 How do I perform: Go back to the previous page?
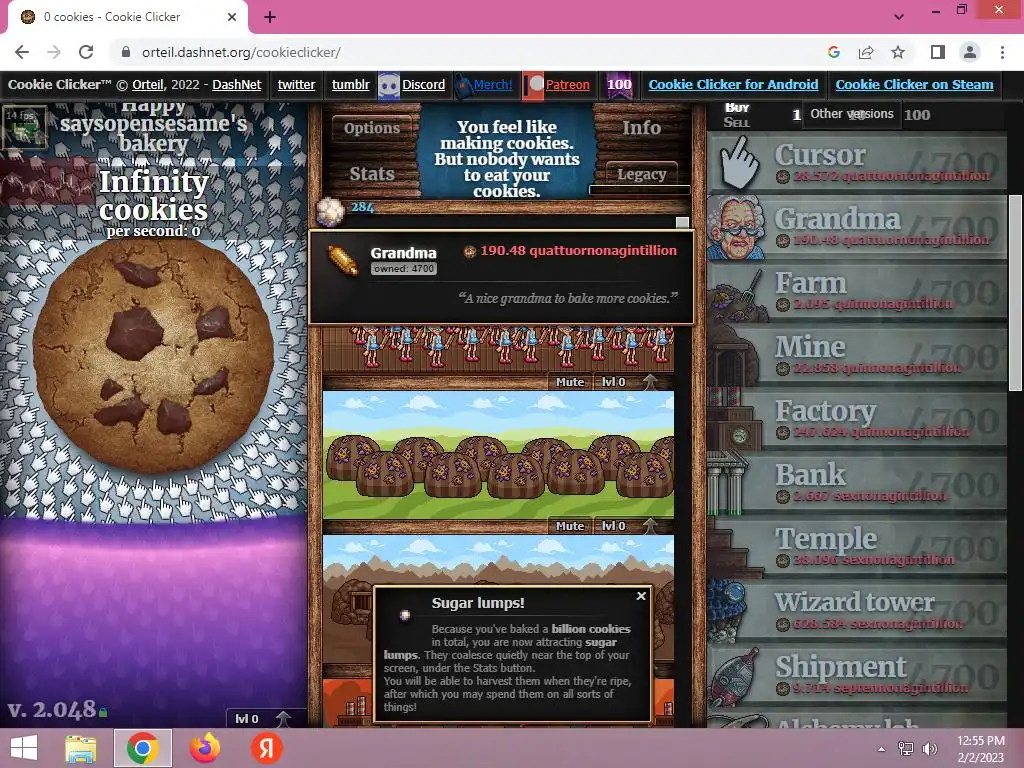click(22, 52)
